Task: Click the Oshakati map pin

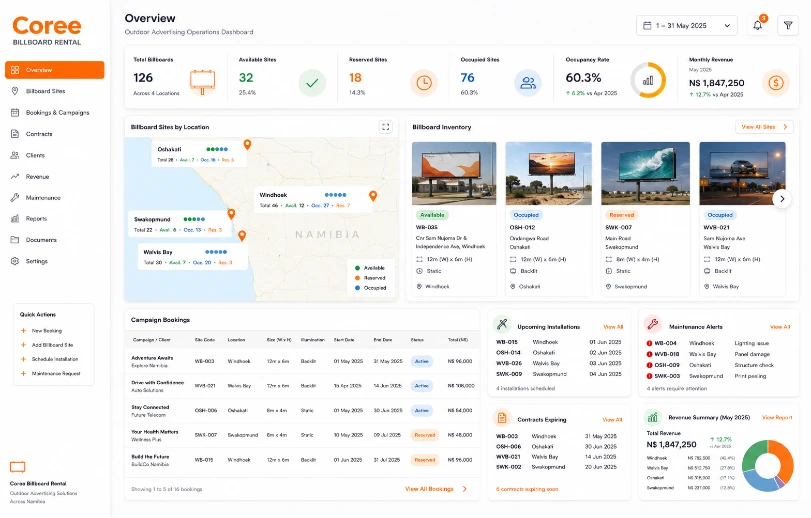Action: click(247, 145)
